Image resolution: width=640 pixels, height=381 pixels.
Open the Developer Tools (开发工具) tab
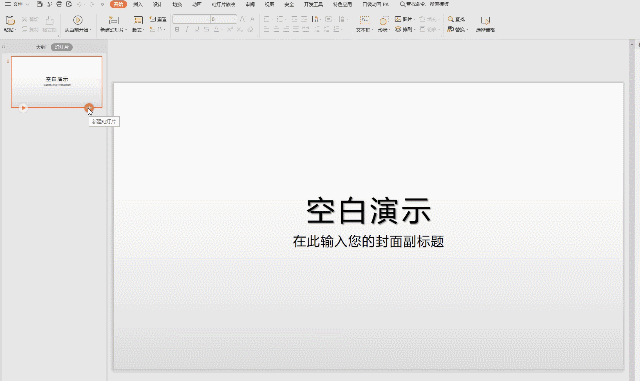pyautogui.click(x=313, y=4)
